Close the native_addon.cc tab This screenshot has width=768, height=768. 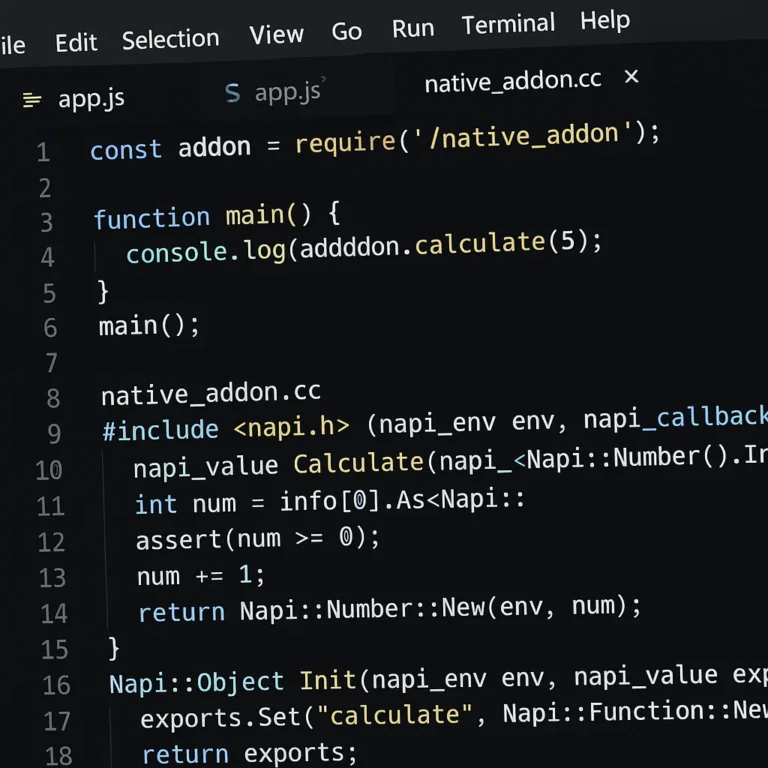point(631,76)
